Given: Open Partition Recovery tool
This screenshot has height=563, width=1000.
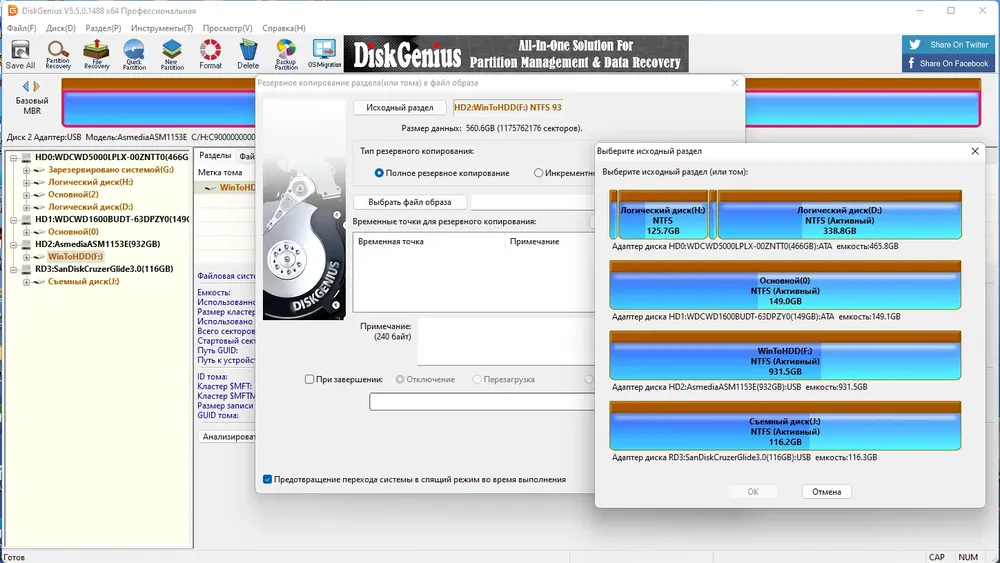Looking at the screenshot, I should 58,54.
